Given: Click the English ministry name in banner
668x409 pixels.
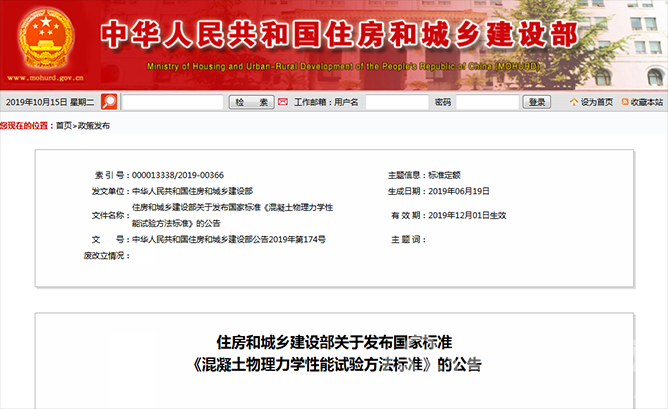Looking at the screenshot, I should click(343, 66).
